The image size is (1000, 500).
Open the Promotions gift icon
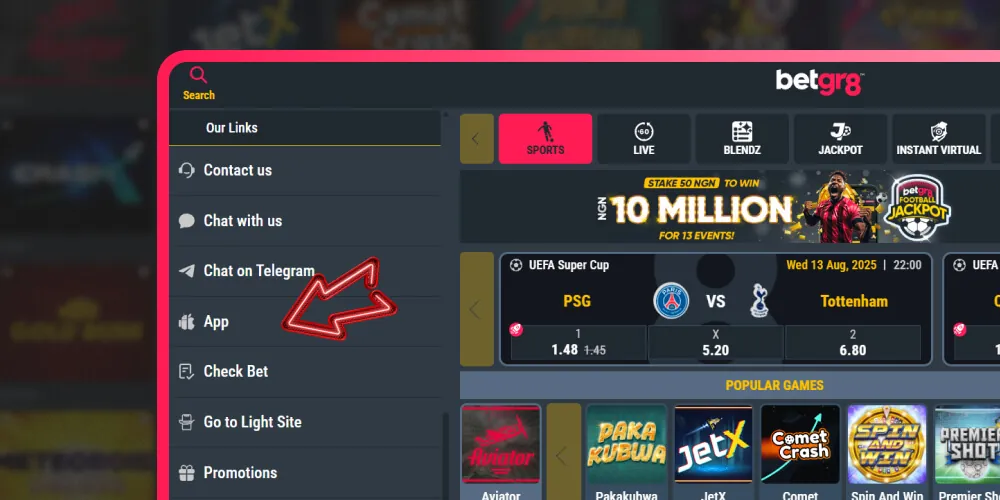pyautogui.click(x=186, y=473)
